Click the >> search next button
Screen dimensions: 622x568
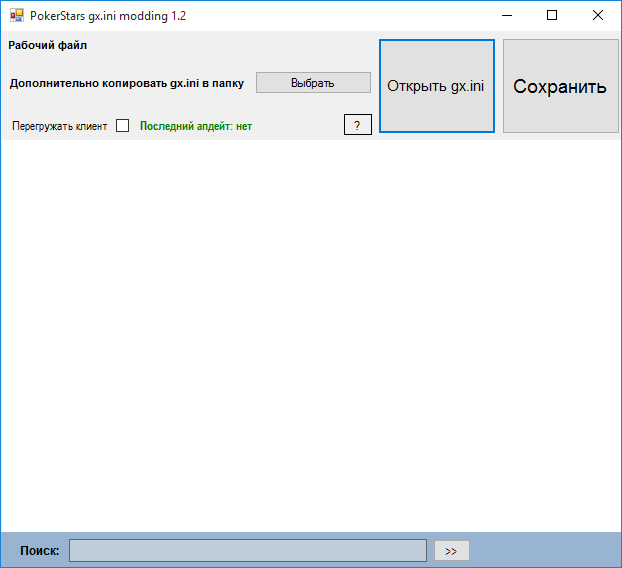click(452, 551)
